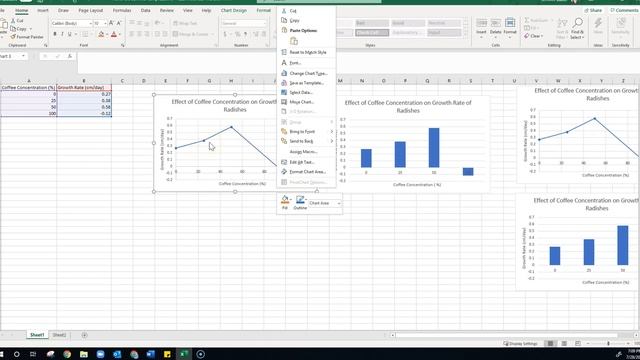Adjust the zoom slider in status bar
The image size is (640, 360).
(608, 344)
